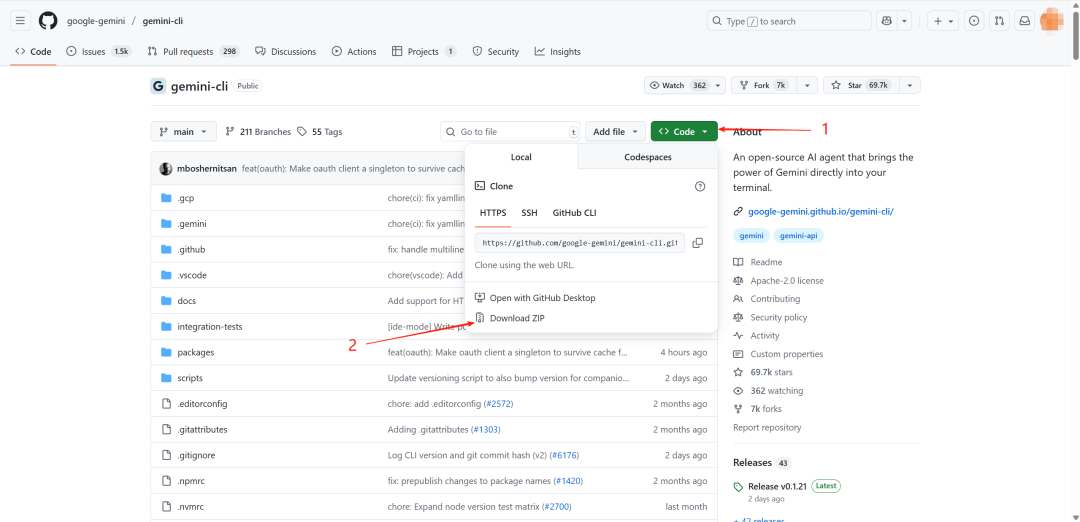Expand the Watch options dropdown
1080x522 pixels.
click(x=718, y=85)
